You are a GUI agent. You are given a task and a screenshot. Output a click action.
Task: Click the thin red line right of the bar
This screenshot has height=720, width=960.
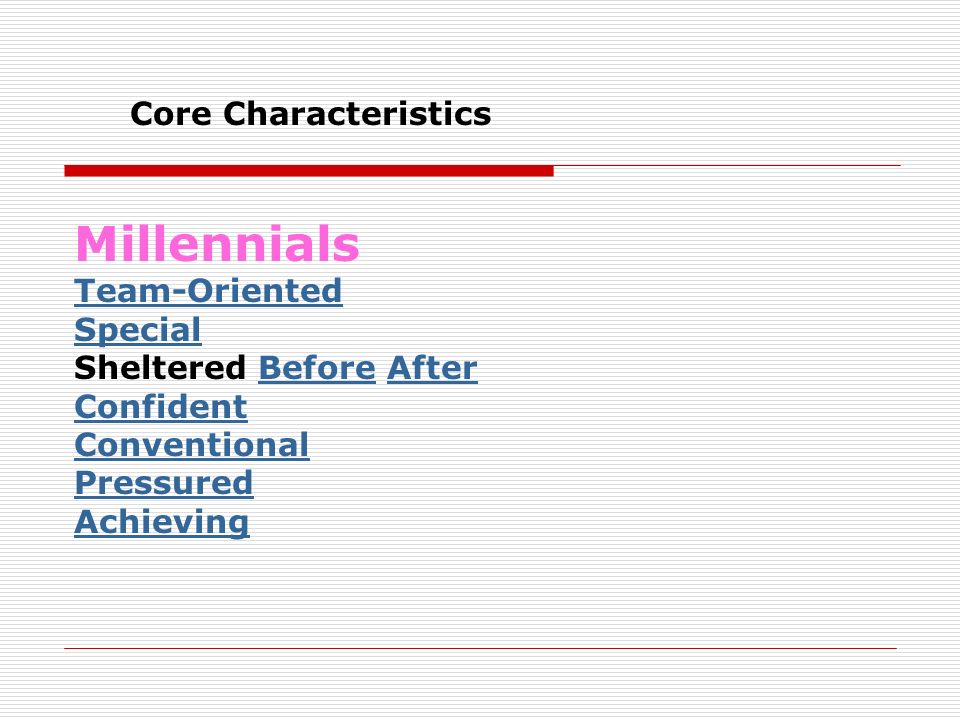pos(727,165)
